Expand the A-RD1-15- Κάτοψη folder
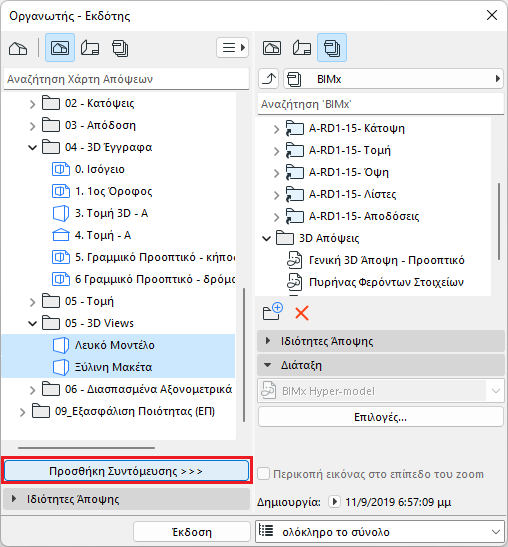508x547 pixels. 276,129
